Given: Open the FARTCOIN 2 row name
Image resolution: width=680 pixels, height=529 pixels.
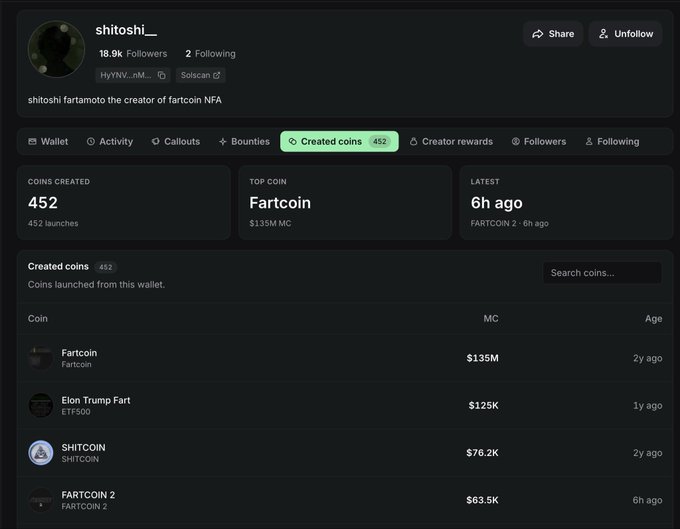Looking at the screenshot, I should tap(88, 495).
